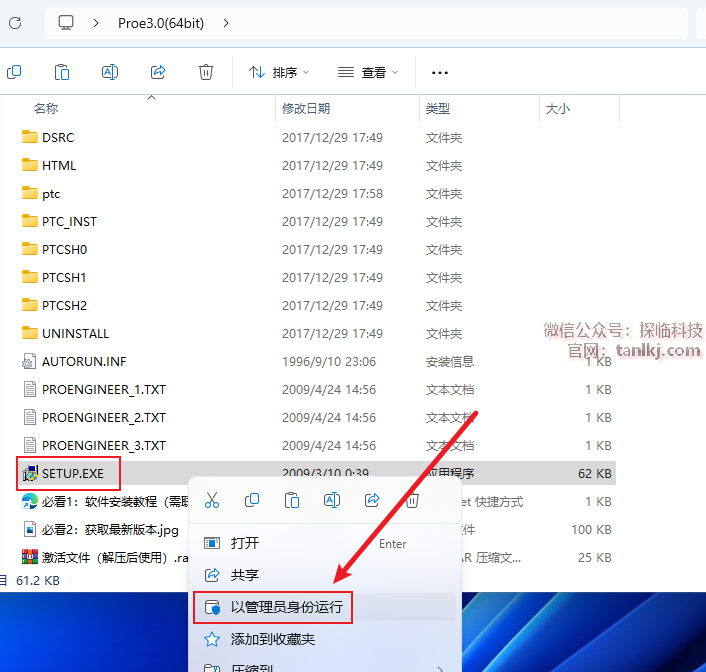
Task: Sort by the 类型 column header
Action: tap(438, 109)
